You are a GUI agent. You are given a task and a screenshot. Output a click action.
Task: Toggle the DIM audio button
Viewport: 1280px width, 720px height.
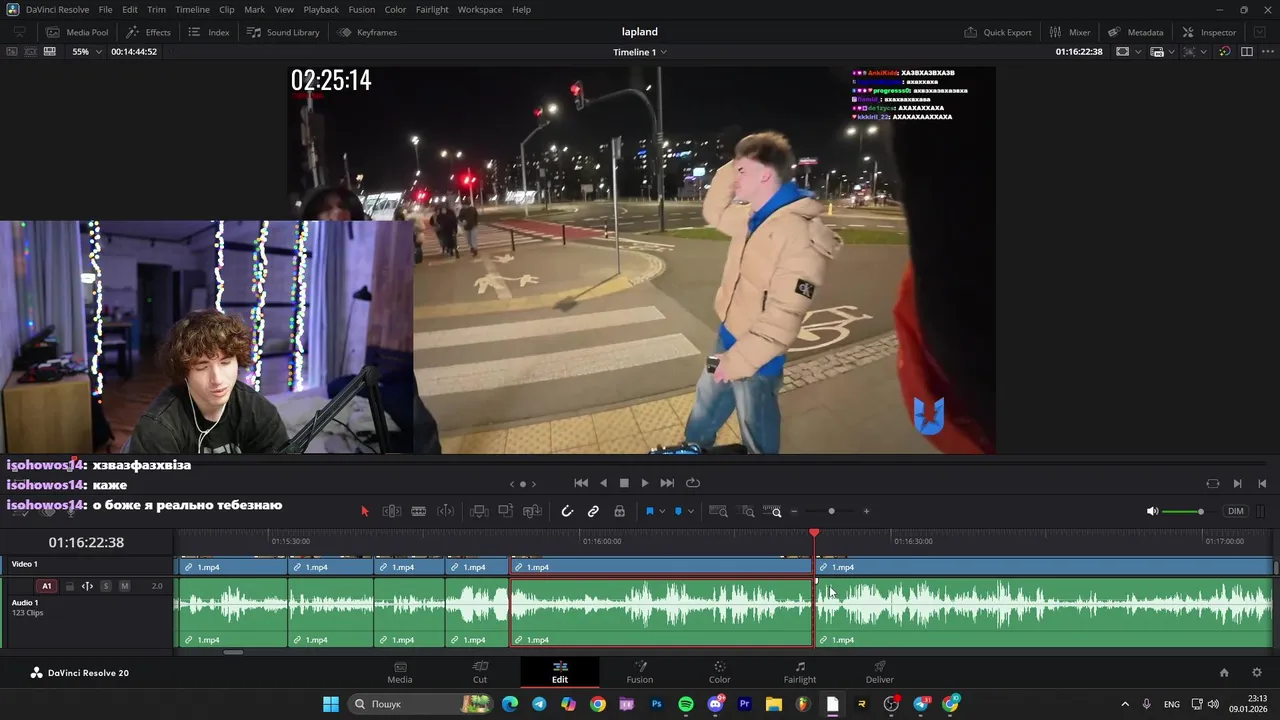click(1236, 511)
